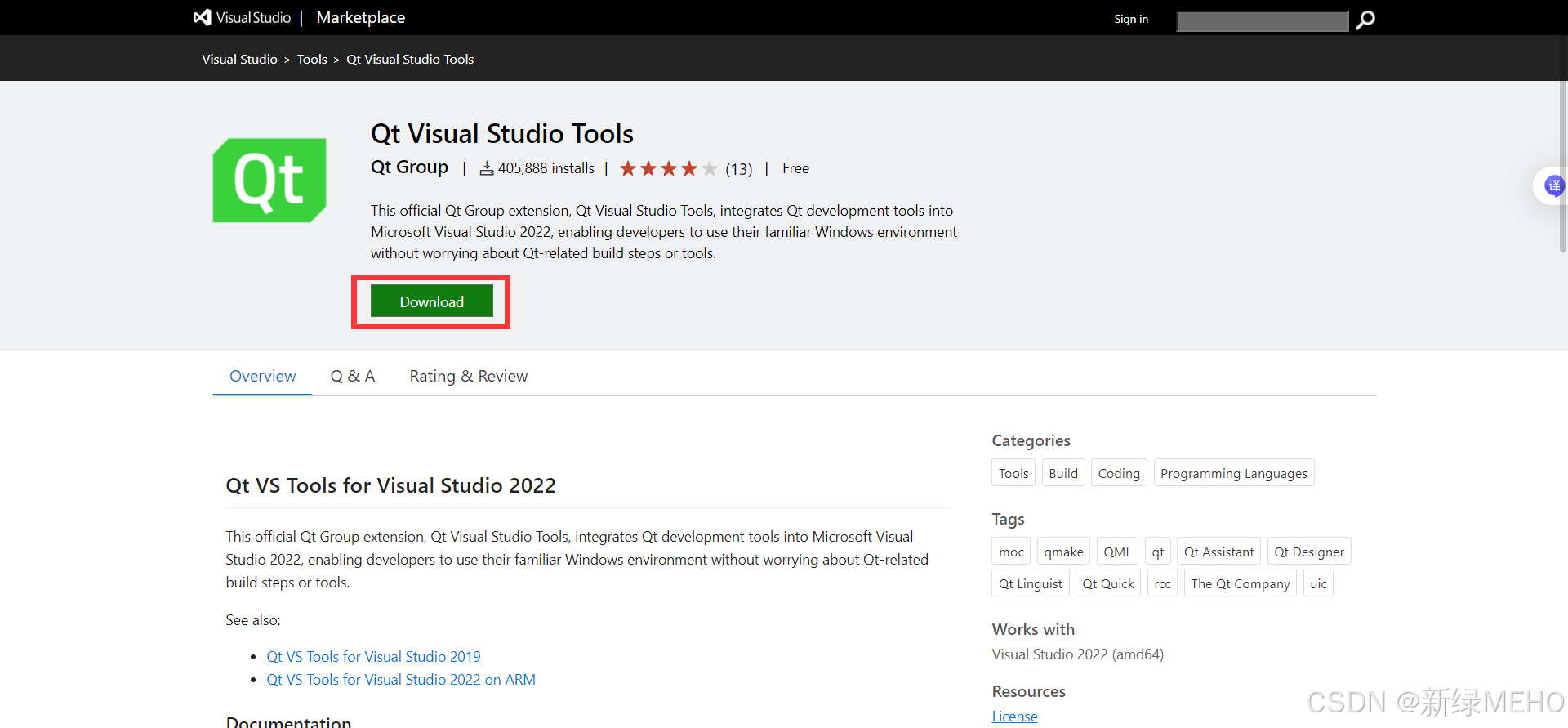Click Visual Studio 2022 (amd64) text
The image size is (1568, 728).
tap(1078, 654)
